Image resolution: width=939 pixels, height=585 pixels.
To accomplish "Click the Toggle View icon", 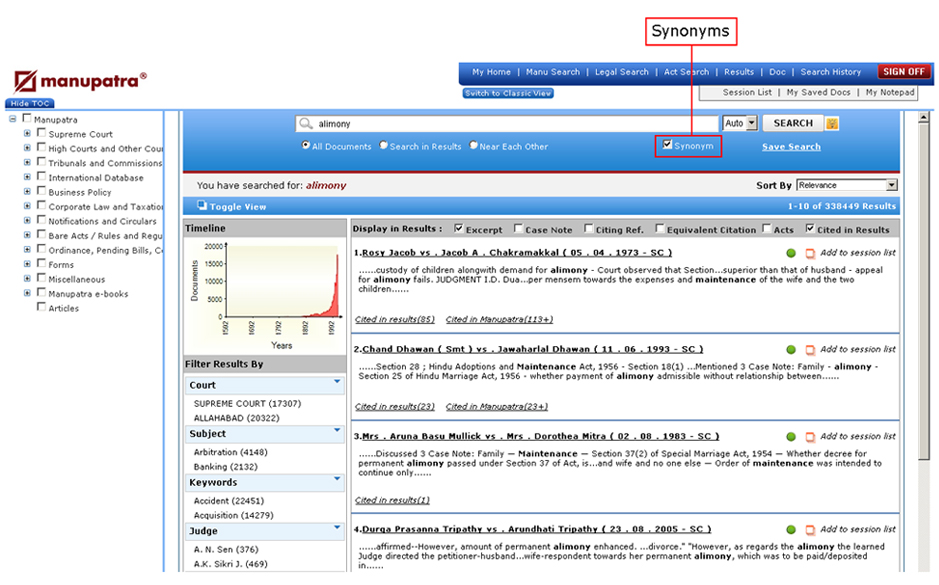I will point(202,205).
